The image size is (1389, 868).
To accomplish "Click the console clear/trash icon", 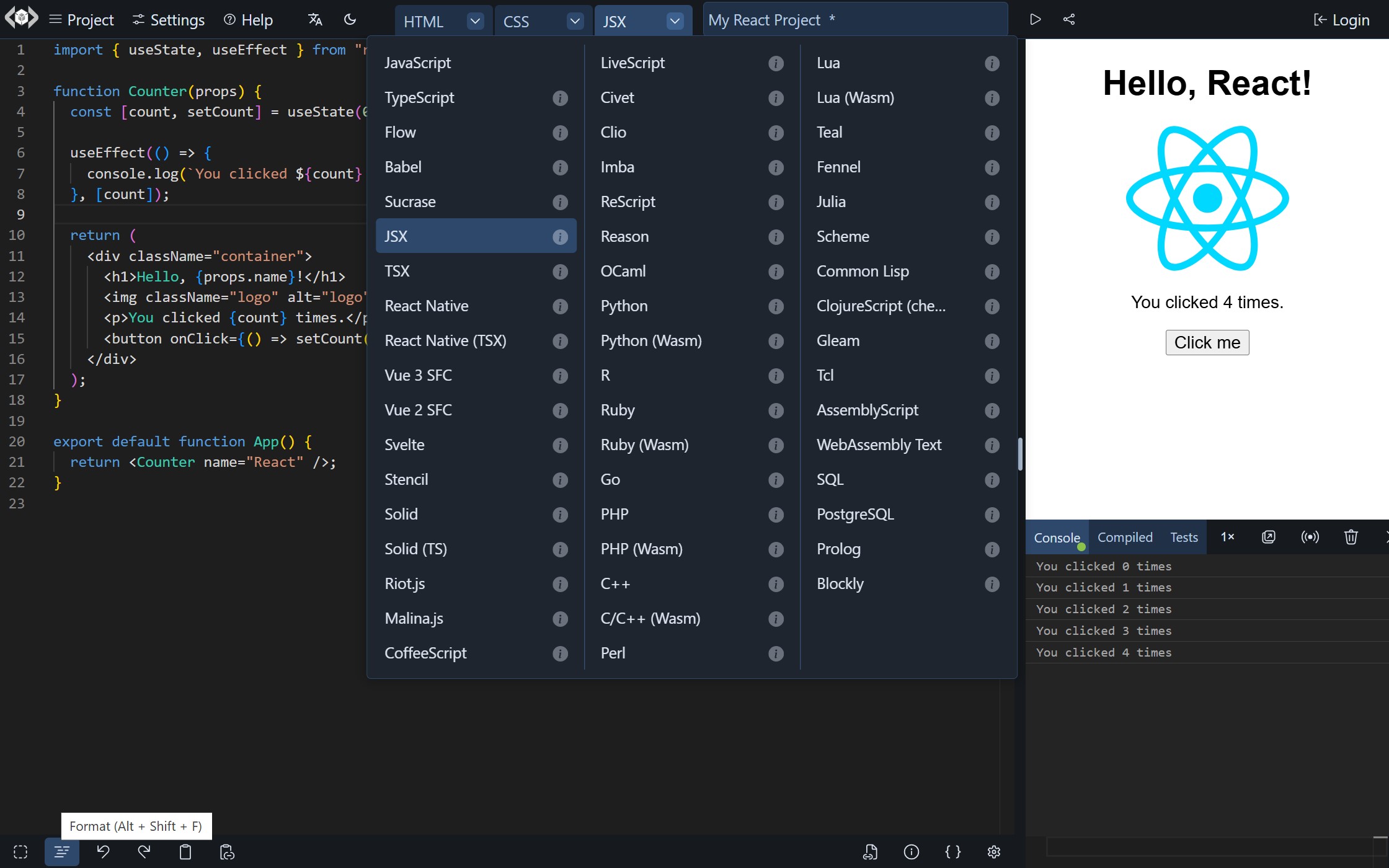I will [1351, 537].
